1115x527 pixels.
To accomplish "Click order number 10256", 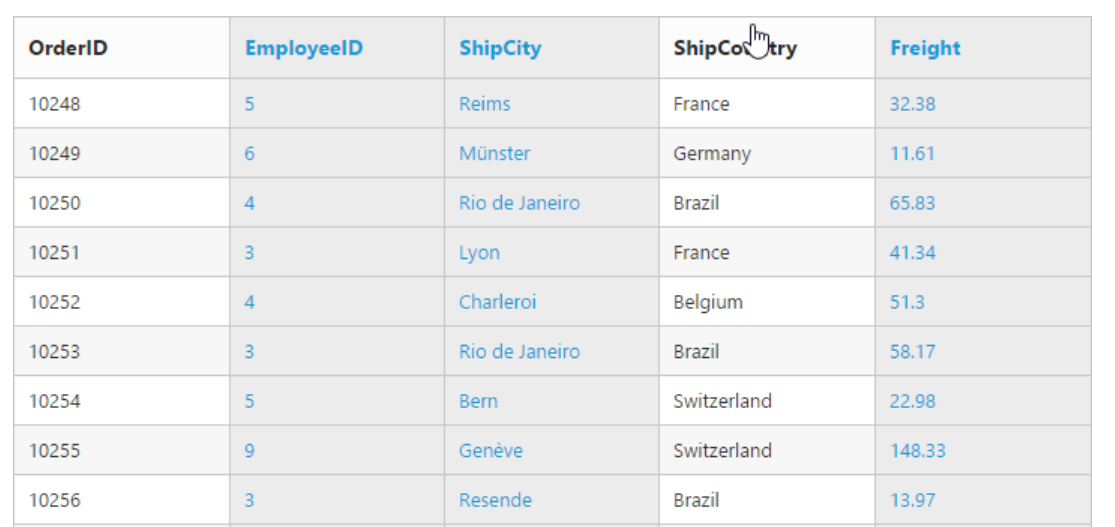I will coord(55,500).
